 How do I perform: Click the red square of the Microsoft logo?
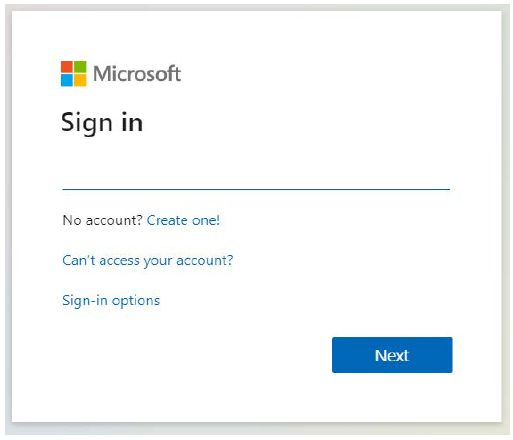tap(67, 67)
